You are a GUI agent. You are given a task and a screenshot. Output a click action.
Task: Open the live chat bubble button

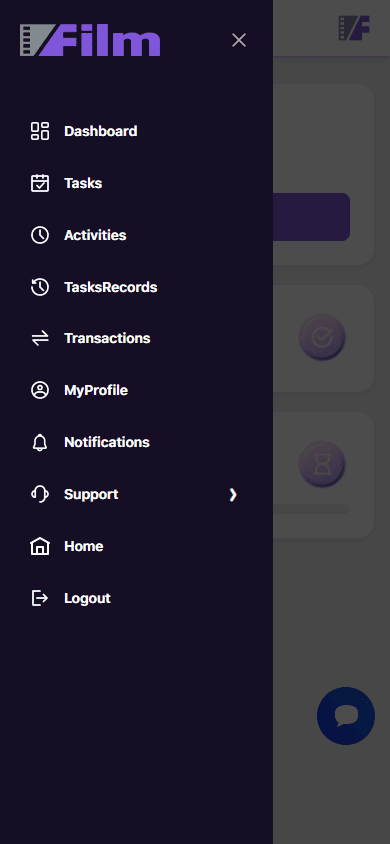coord(346,716)
